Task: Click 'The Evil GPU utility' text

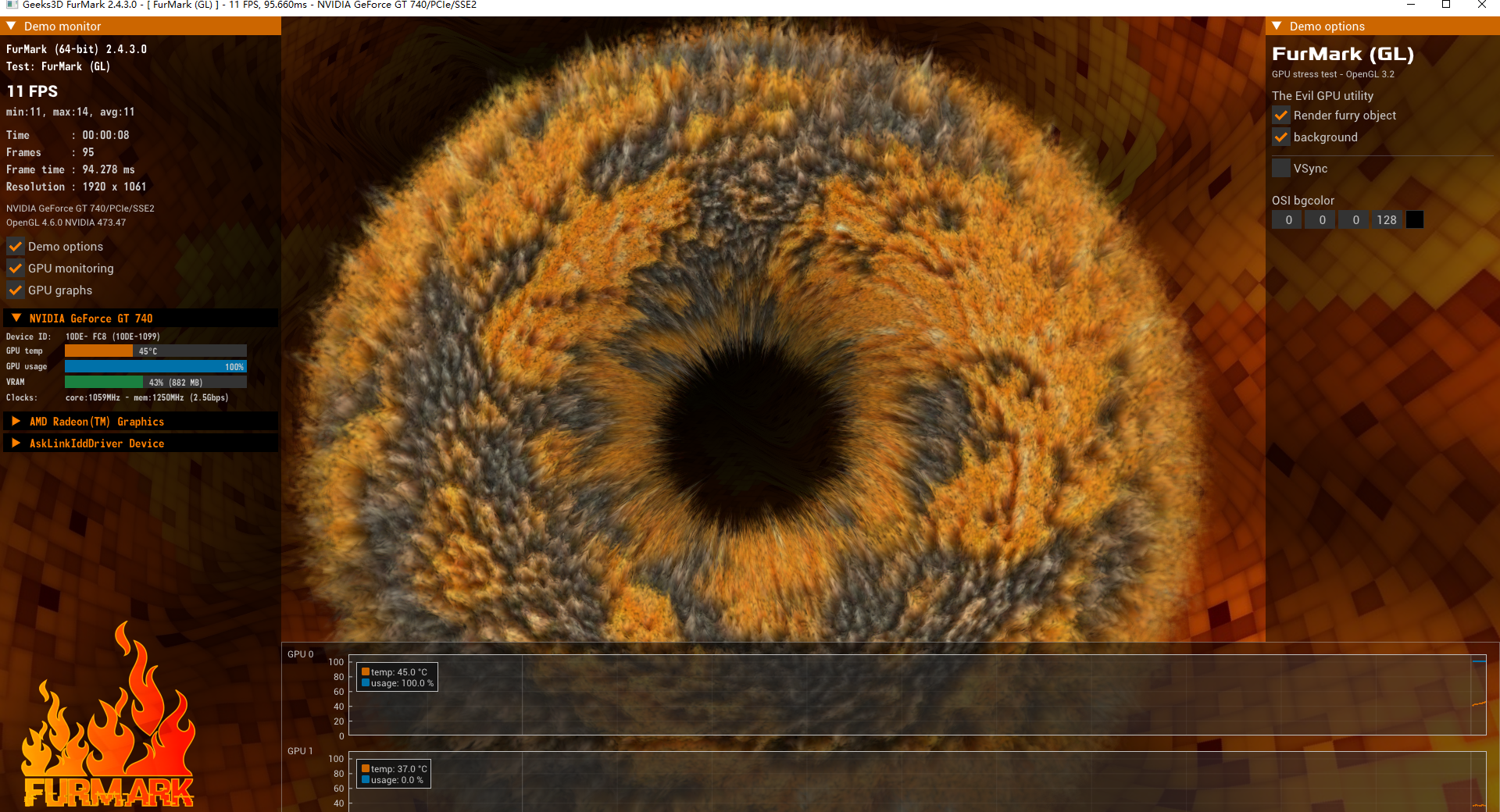Action: point(1323,96)
